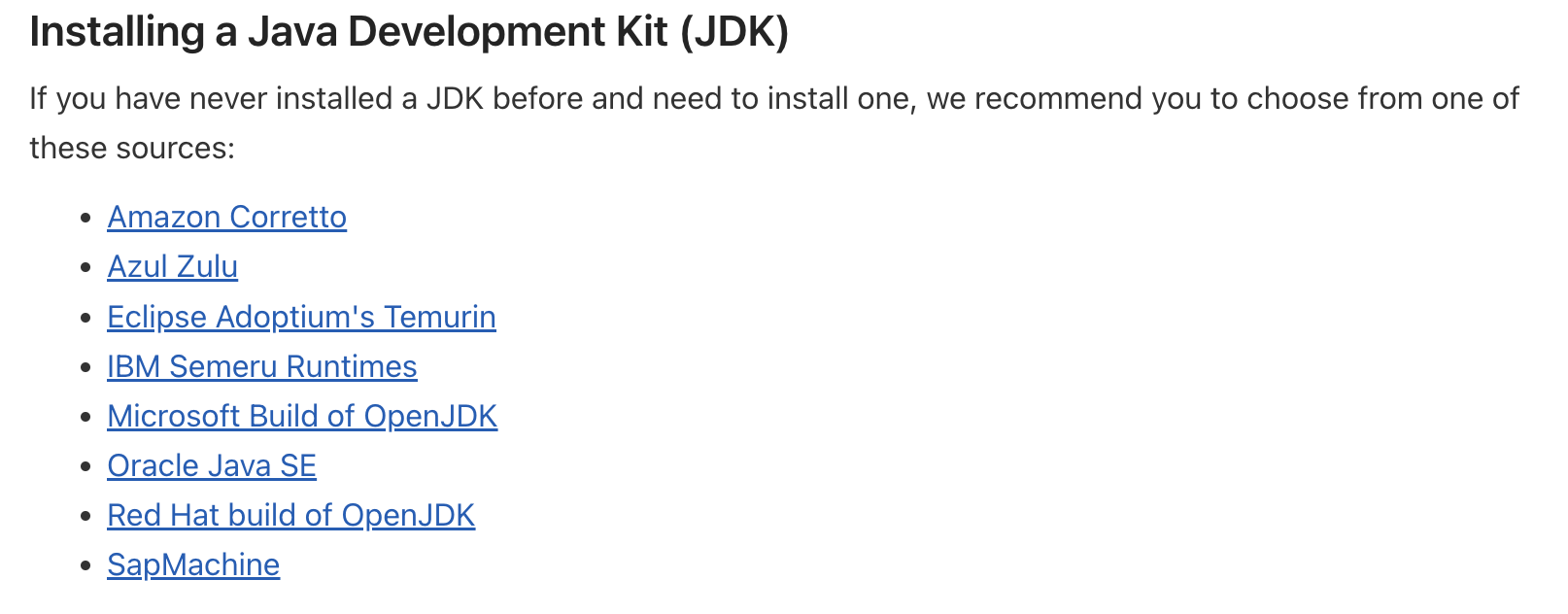Click the bullet beside Red Hat build
1568x614 pixels.
[x=87, y=517]
